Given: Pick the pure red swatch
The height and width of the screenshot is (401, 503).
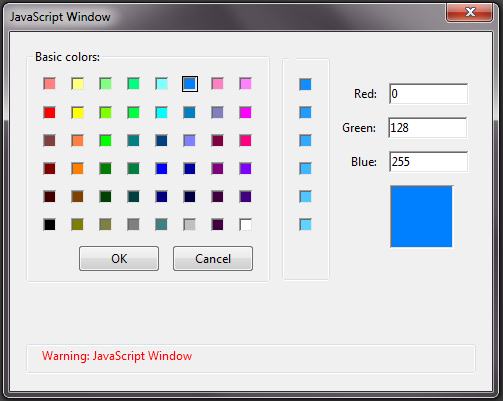Looking at the screenshot, I should (x=49, y=113).
